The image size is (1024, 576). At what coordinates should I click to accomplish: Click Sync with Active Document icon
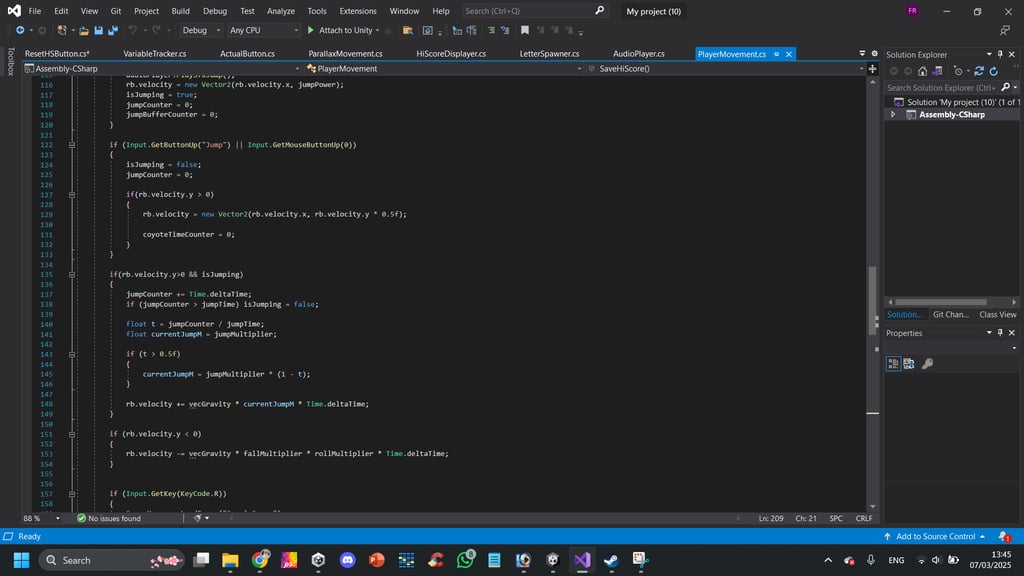pos(979,71)
